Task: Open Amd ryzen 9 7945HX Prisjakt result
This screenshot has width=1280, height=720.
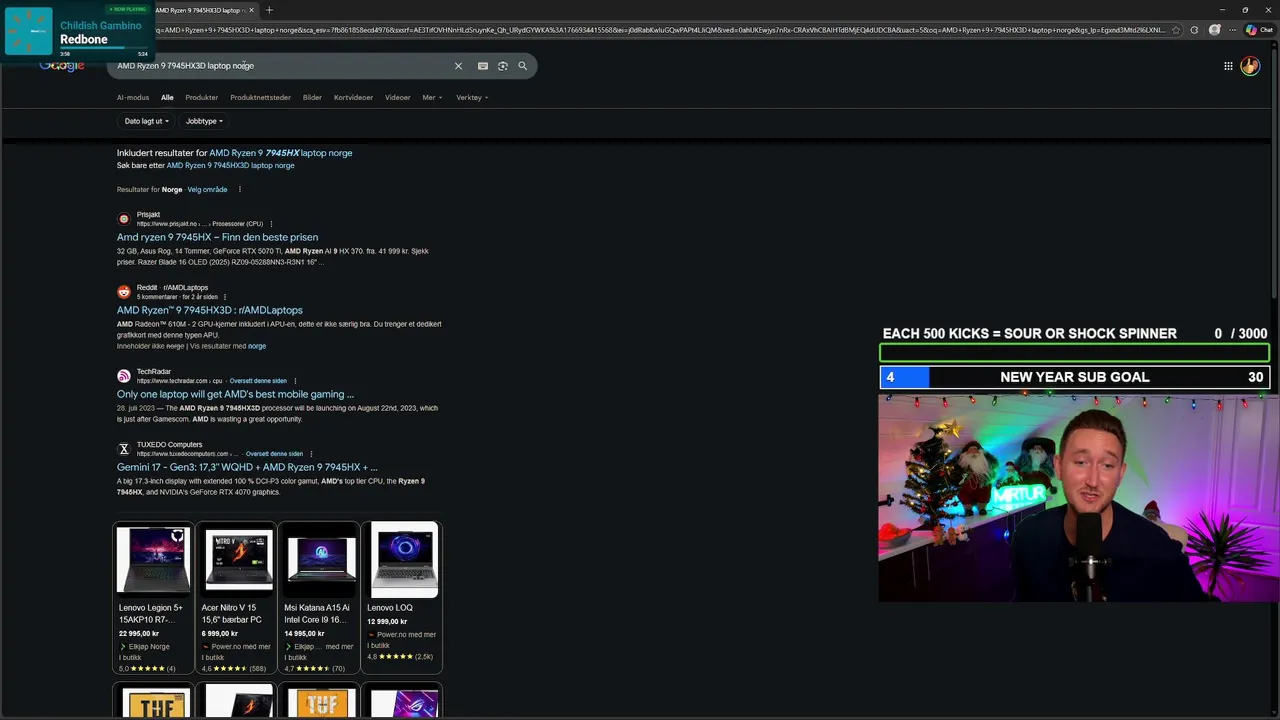Action: (x=217, y=238)
